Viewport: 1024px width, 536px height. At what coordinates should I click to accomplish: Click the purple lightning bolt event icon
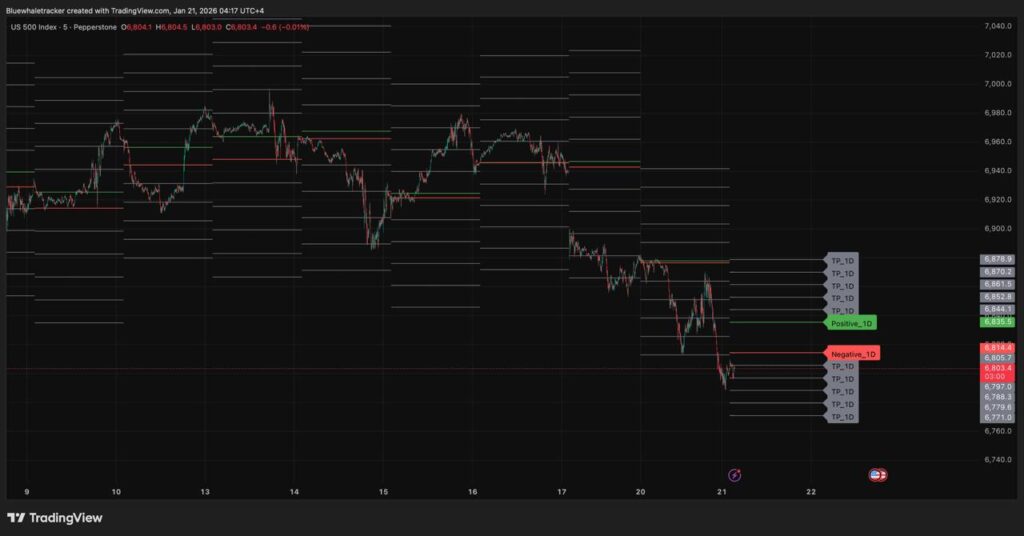[x=735, y=475]
